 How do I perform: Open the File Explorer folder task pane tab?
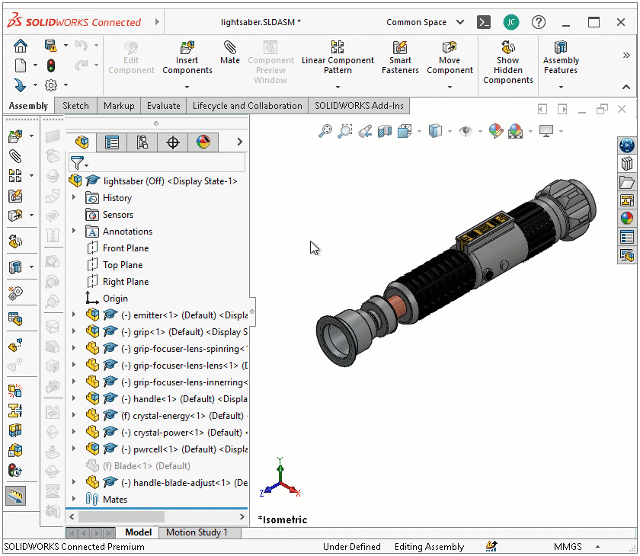point(627,182)
